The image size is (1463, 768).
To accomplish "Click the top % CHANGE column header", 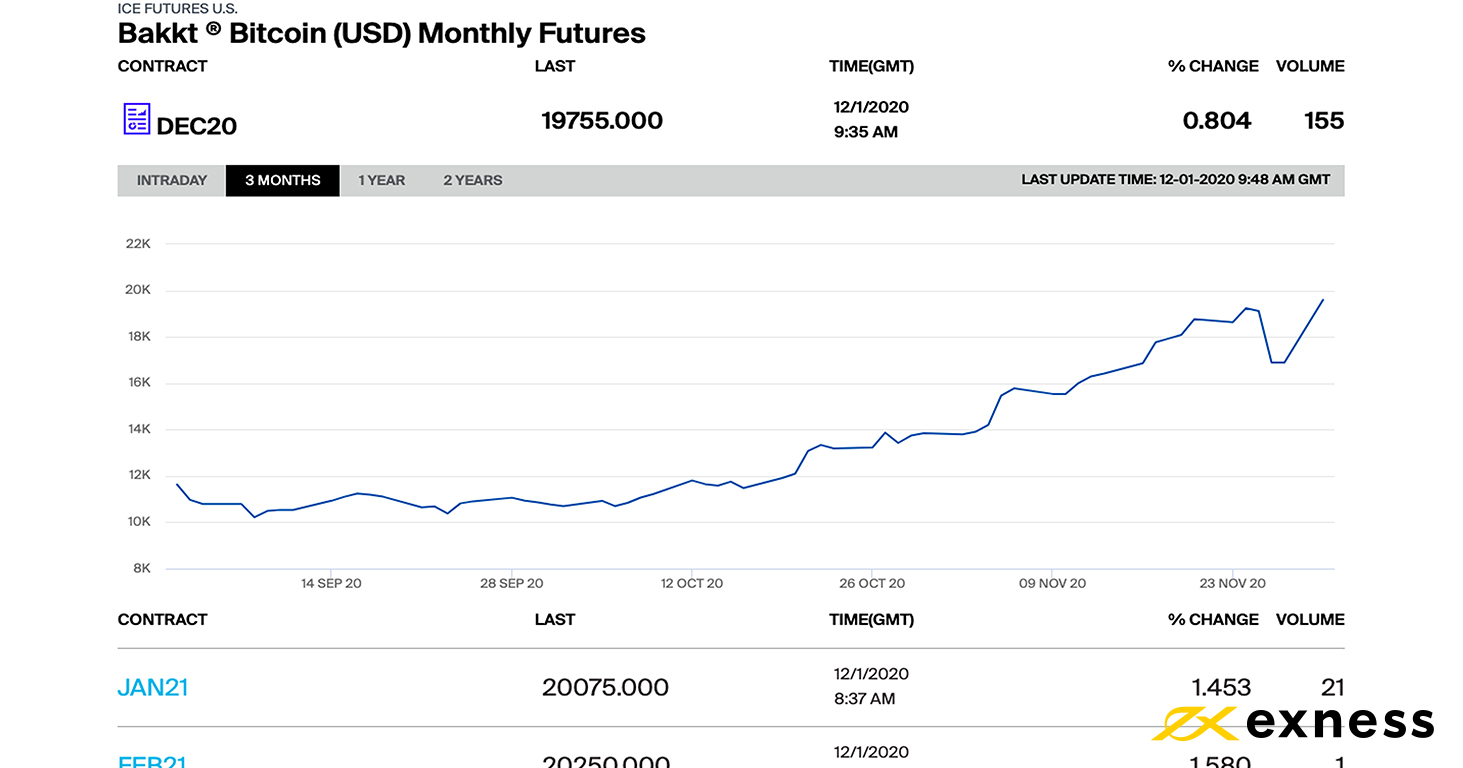I will click(1213, 66).
